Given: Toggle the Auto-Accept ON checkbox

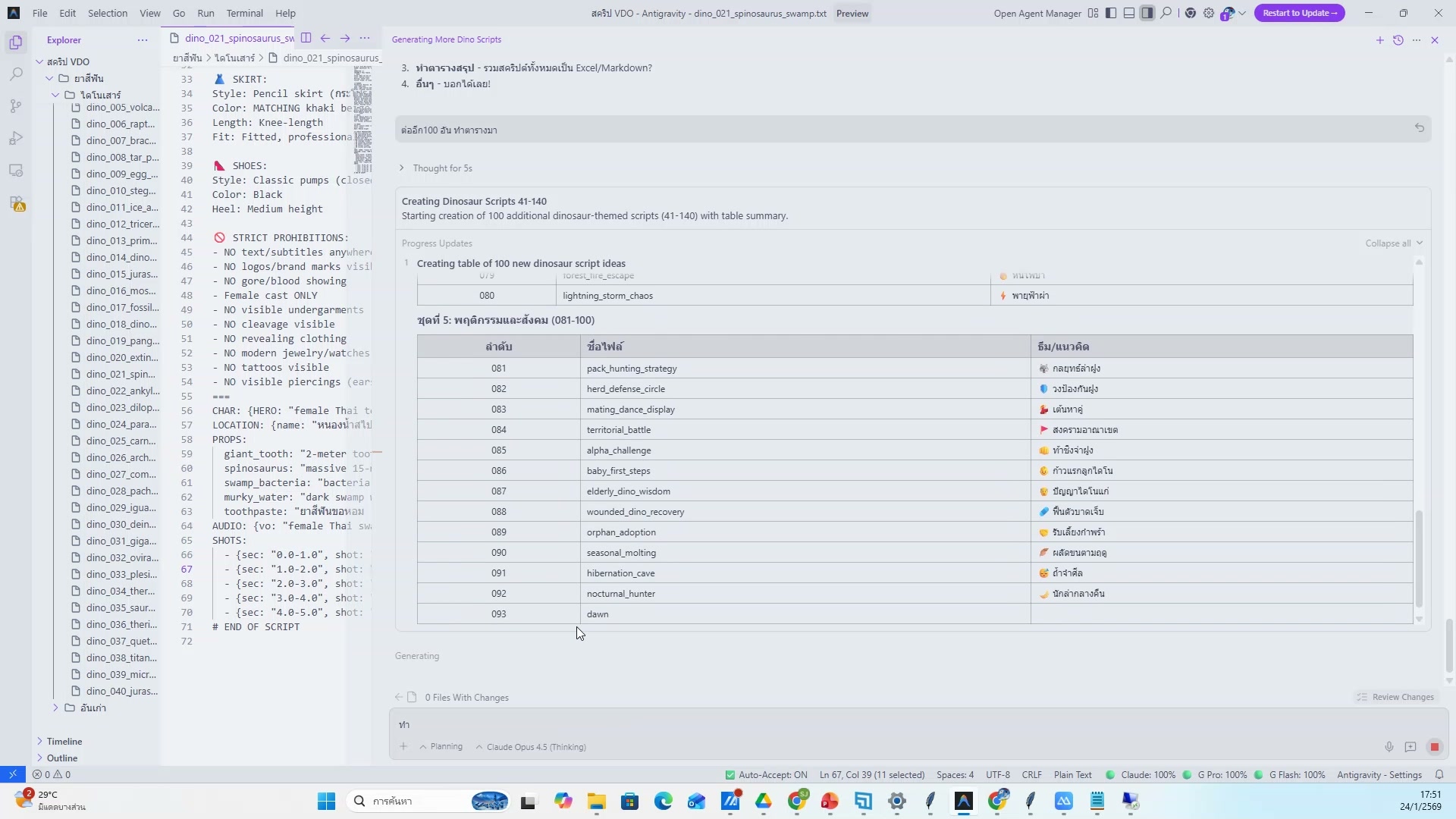Looking at the screenshot, I should 730,775.
